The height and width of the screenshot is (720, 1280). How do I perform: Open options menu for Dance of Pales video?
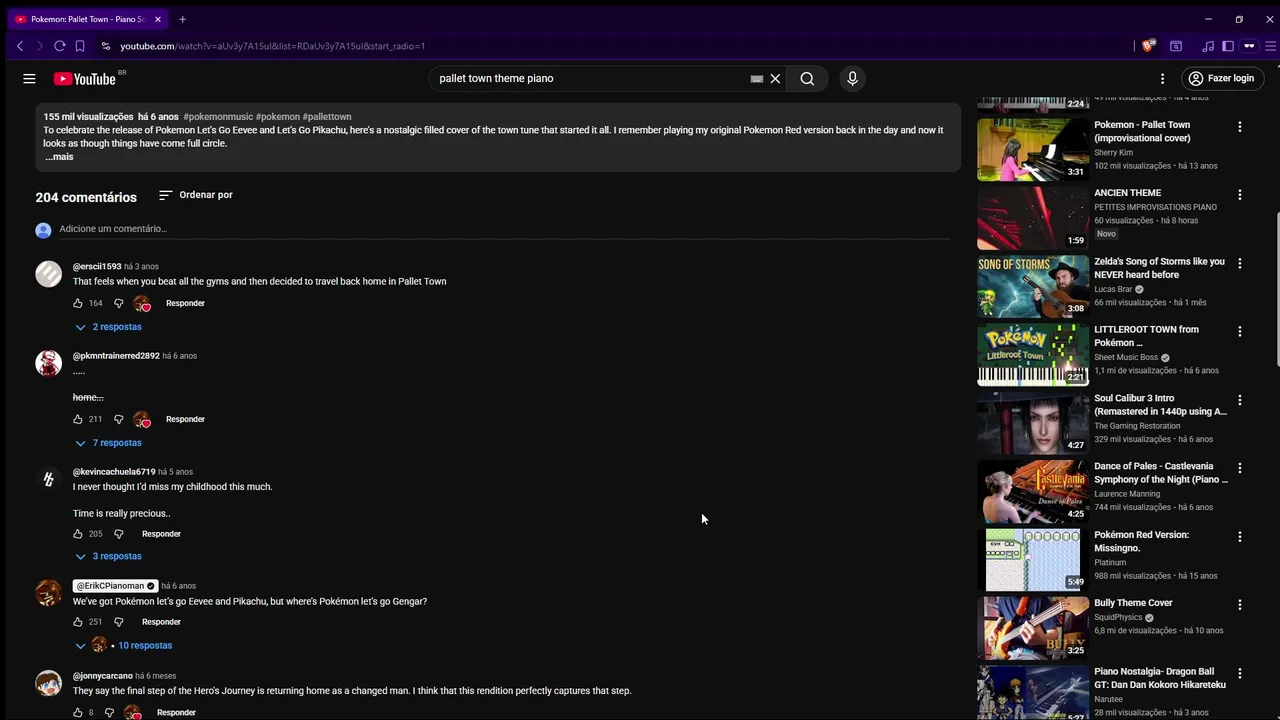pos(1239,468)
